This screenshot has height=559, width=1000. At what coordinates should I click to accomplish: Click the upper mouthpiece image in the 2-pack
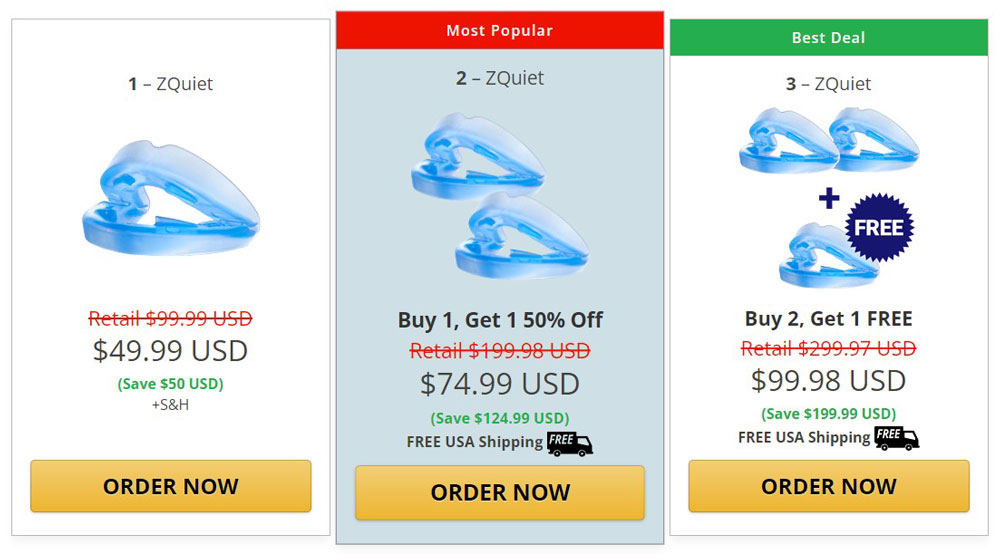(x=476, y=155)
